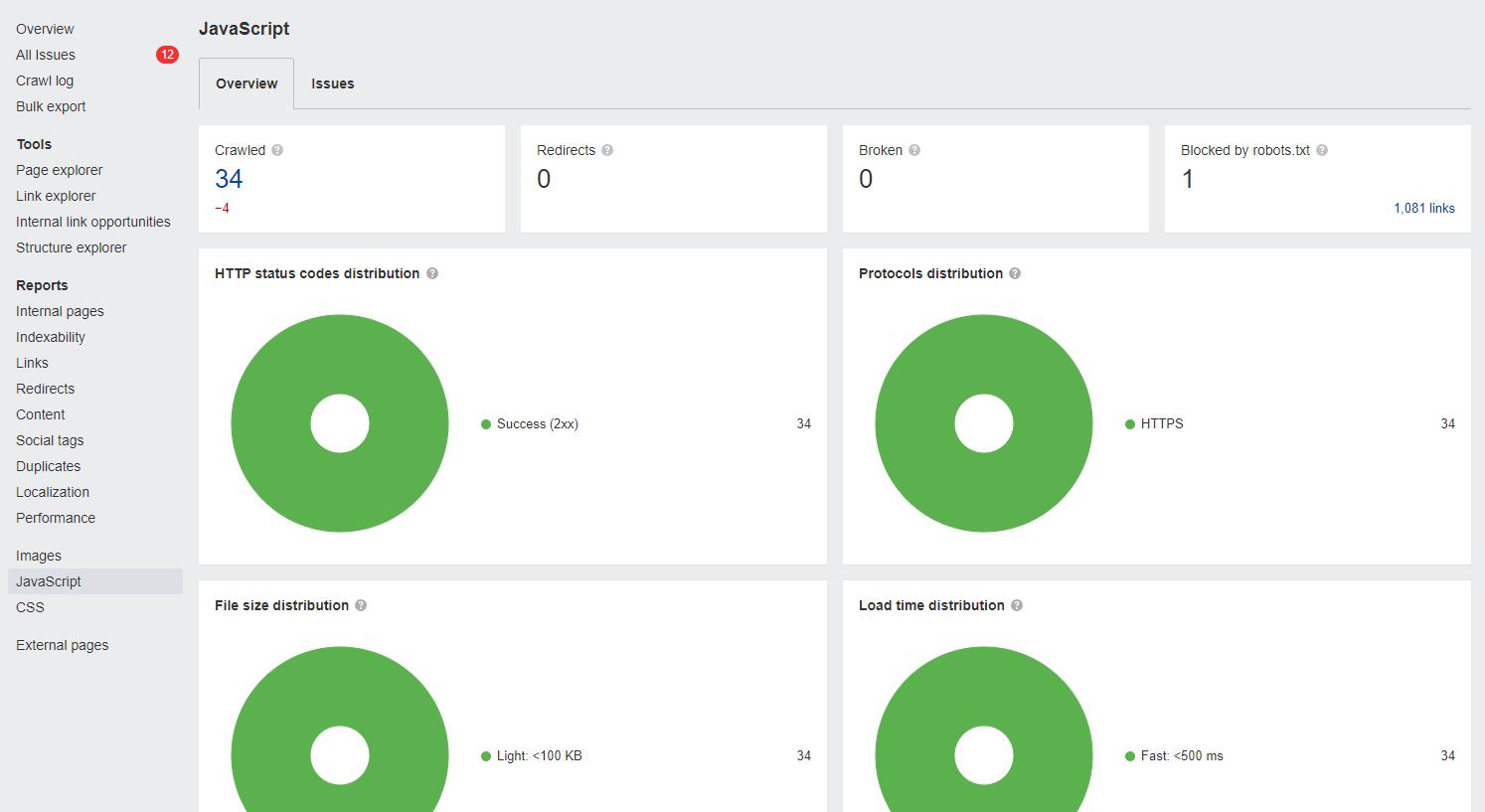Click the red 12 issues badge
Screen dimensions: 1485x812
[167, 55]
